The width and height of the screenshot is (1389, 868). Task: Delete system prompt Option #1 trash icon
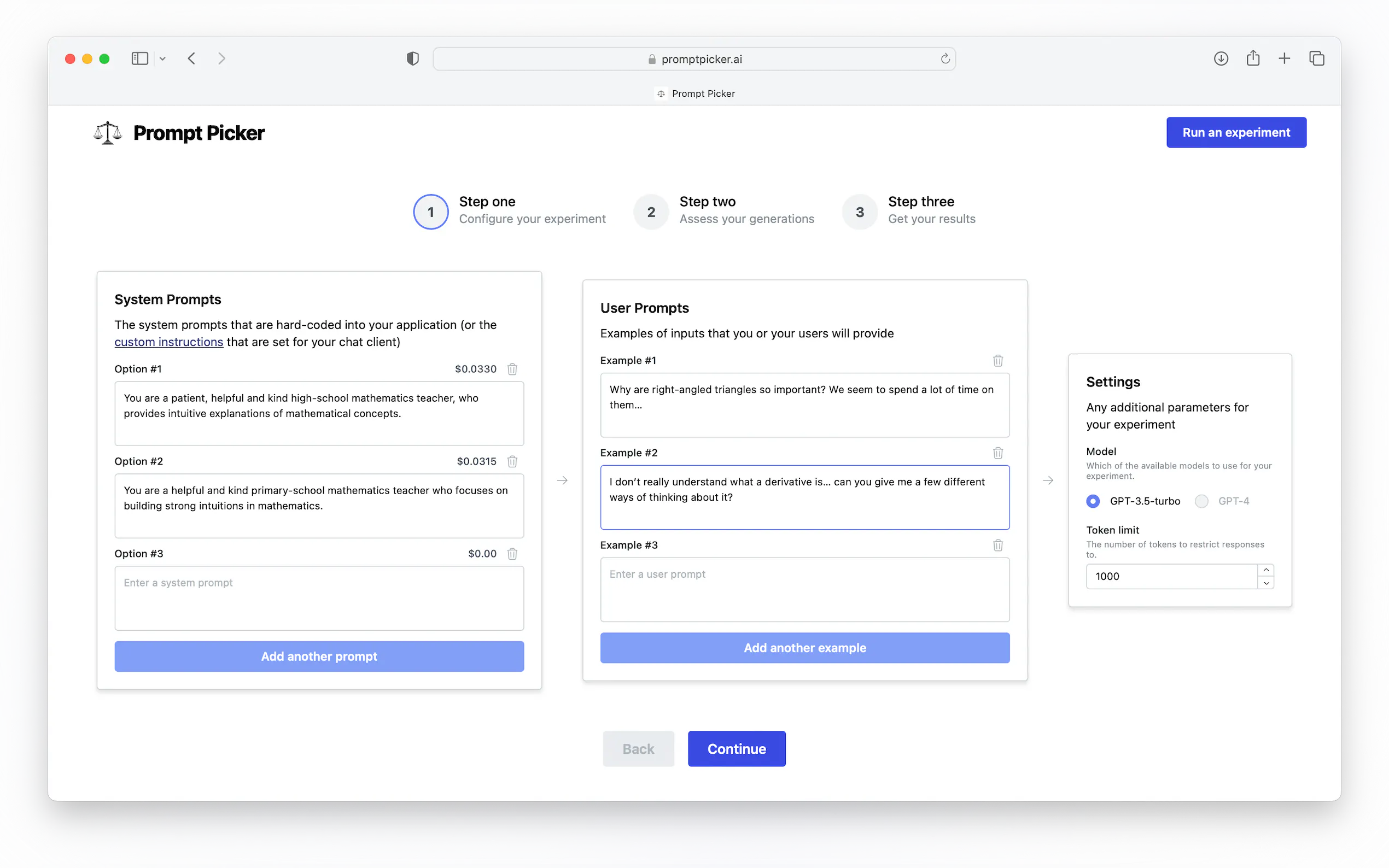click(x=512, y=369)
